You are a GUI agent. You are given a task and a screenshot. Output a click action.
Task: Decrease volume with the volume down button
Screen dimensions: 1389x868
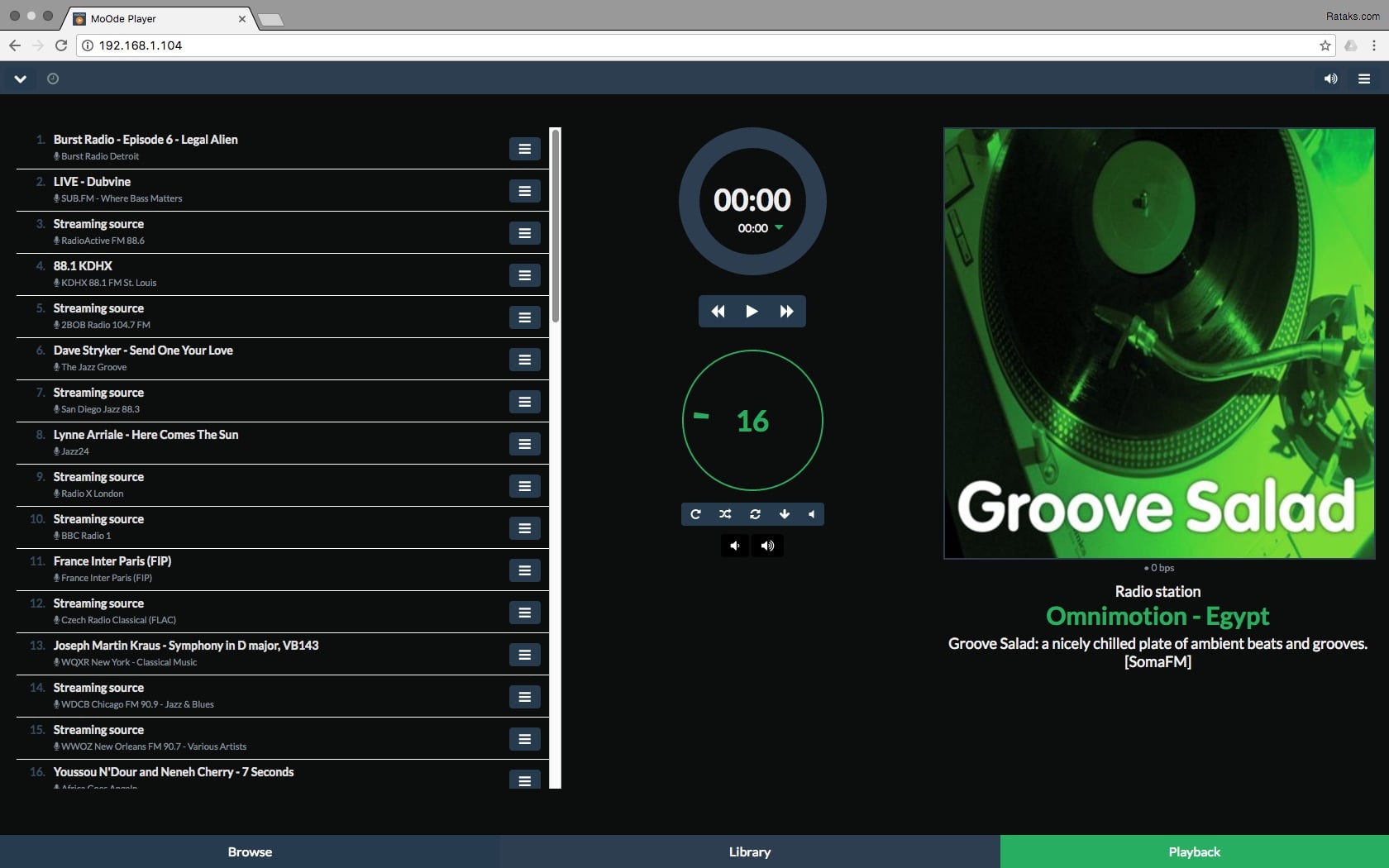pyautogui.click(x=734, y=546)
